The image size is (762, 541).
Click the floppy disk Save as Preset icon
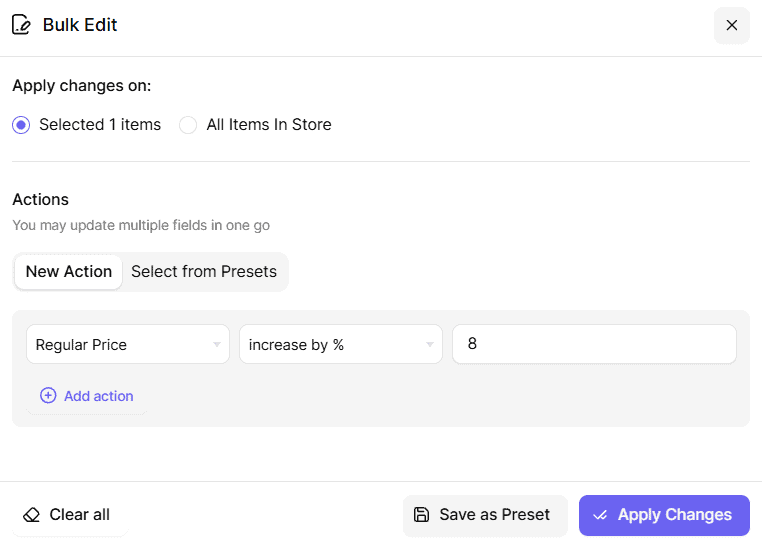(x=421, y=514)
